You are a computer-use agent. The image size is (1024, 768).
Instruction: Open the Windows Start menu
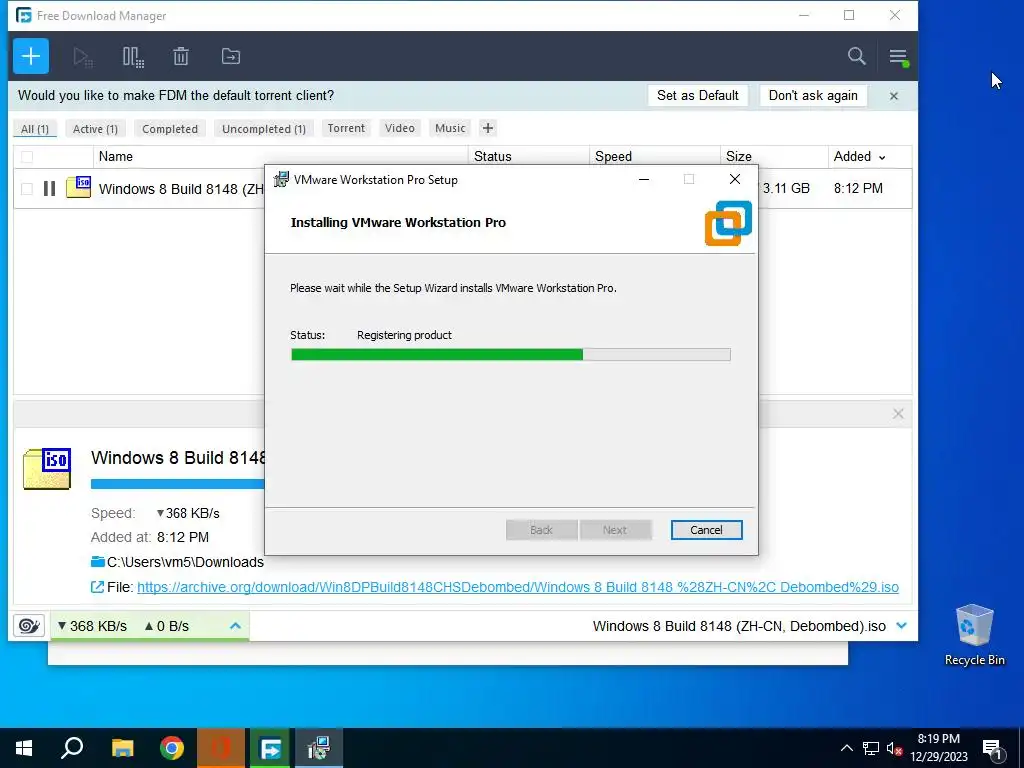24,748
